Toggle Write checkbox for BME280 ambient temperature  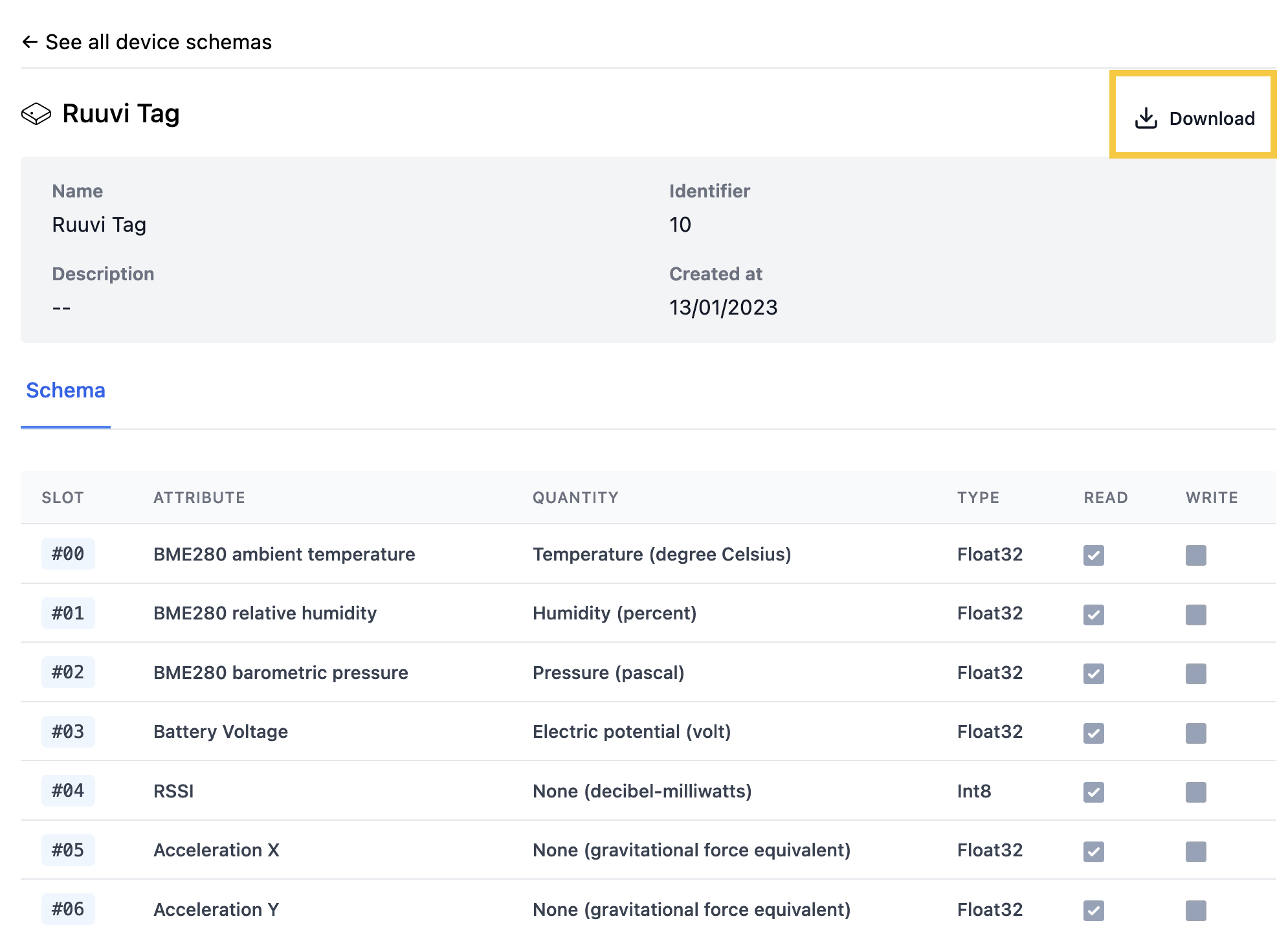1196,555
